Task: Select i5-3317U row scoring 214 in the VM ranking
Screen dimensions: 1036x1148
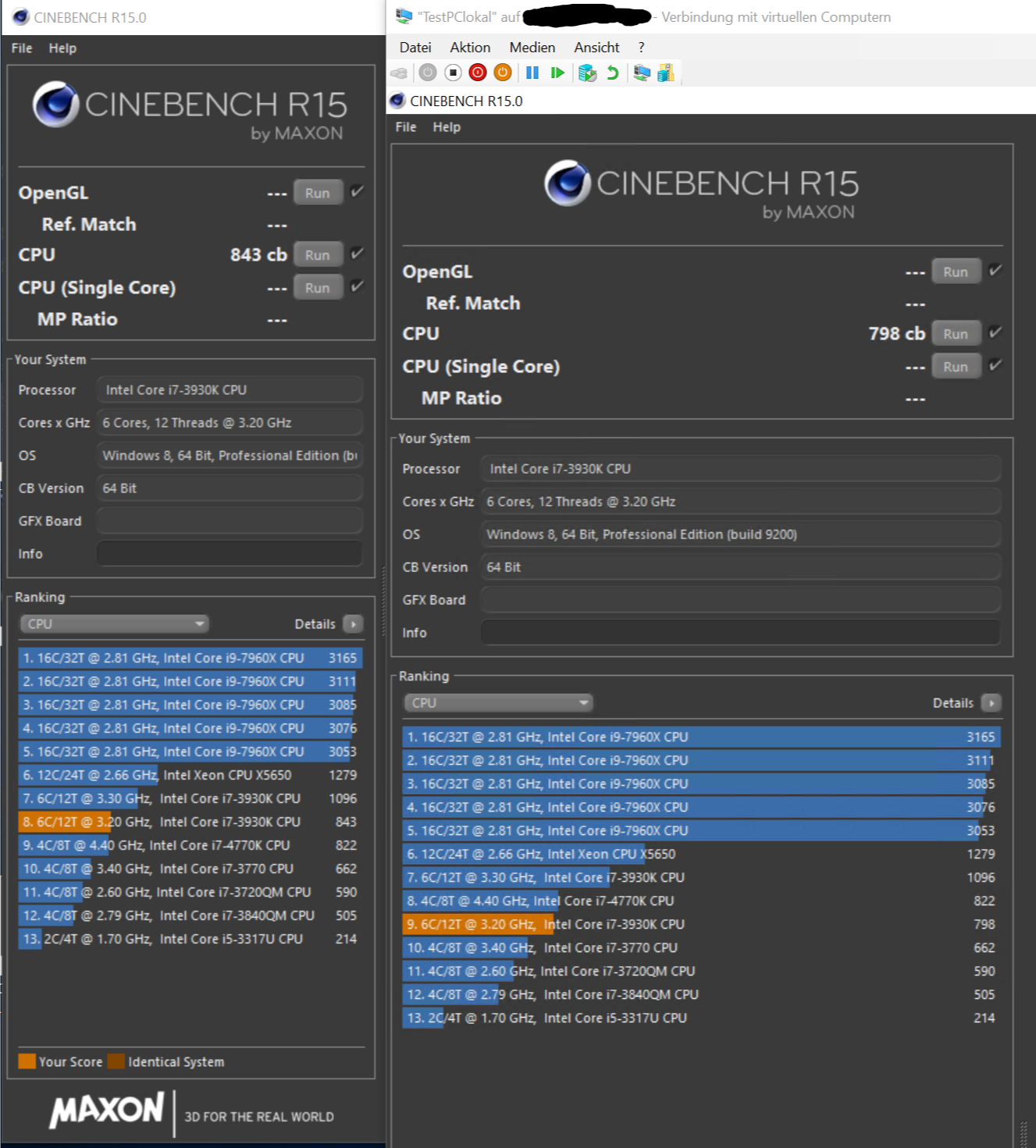Action: pos(702,1018)
